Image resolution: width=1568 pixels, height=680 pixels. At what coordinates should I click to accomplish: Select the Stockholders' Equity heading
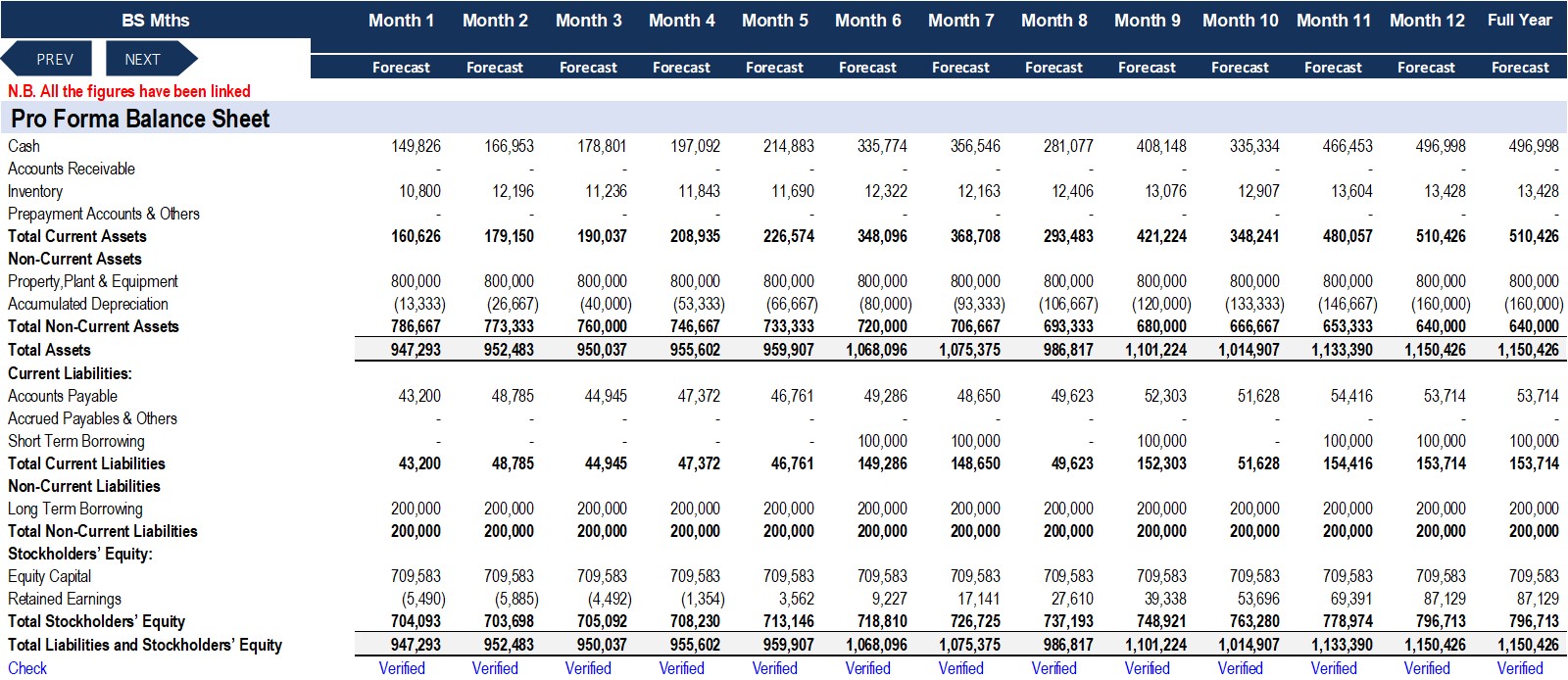coord(80,554)
